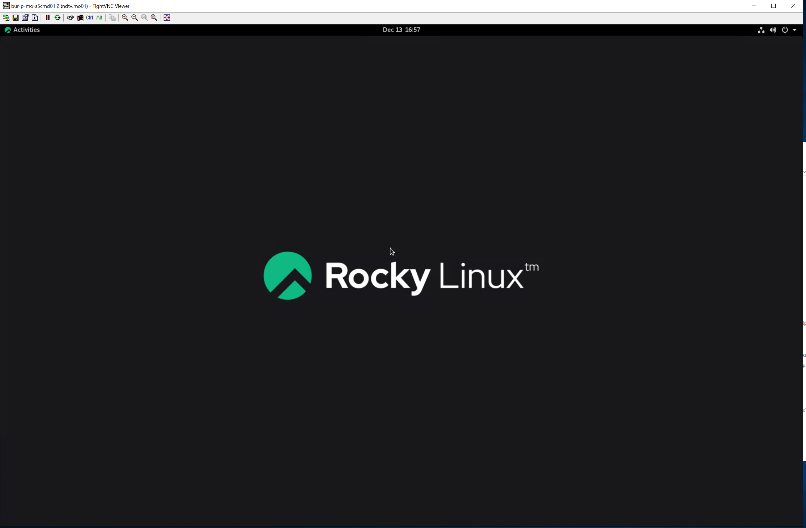Open the Connection options icon

25,17
